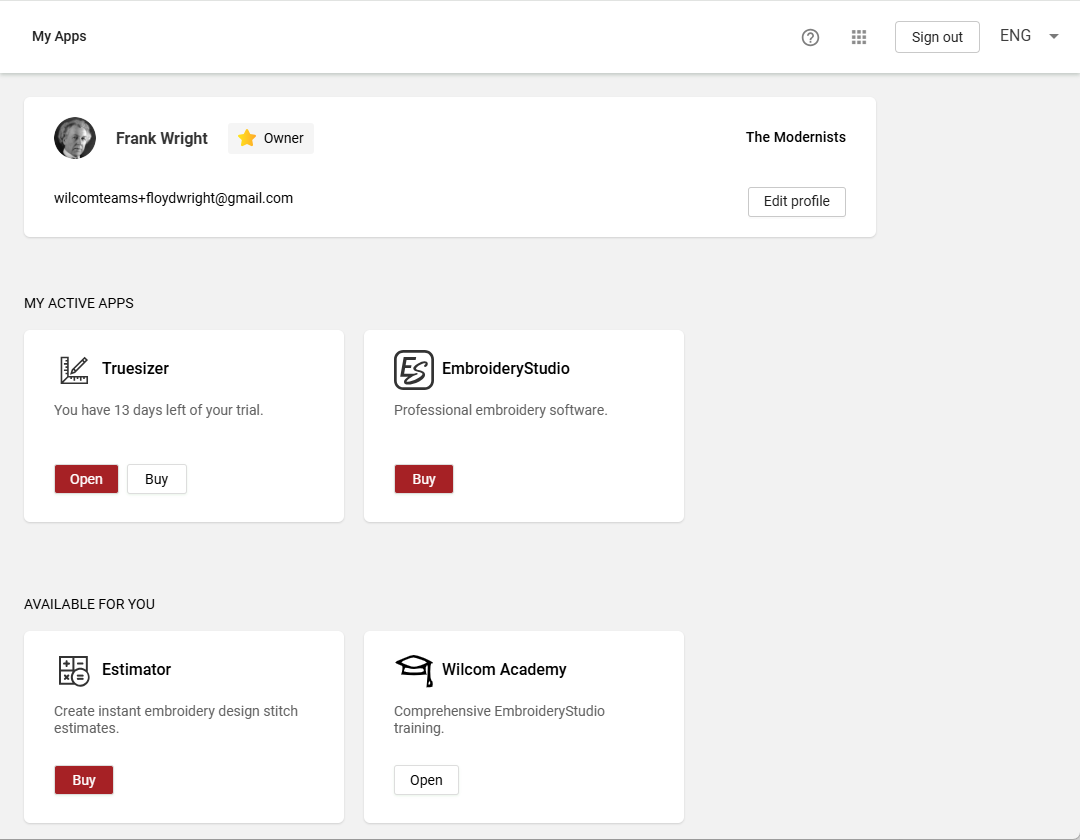Sign out of the account
The image size is (1080, 840).
coord(937,37)
